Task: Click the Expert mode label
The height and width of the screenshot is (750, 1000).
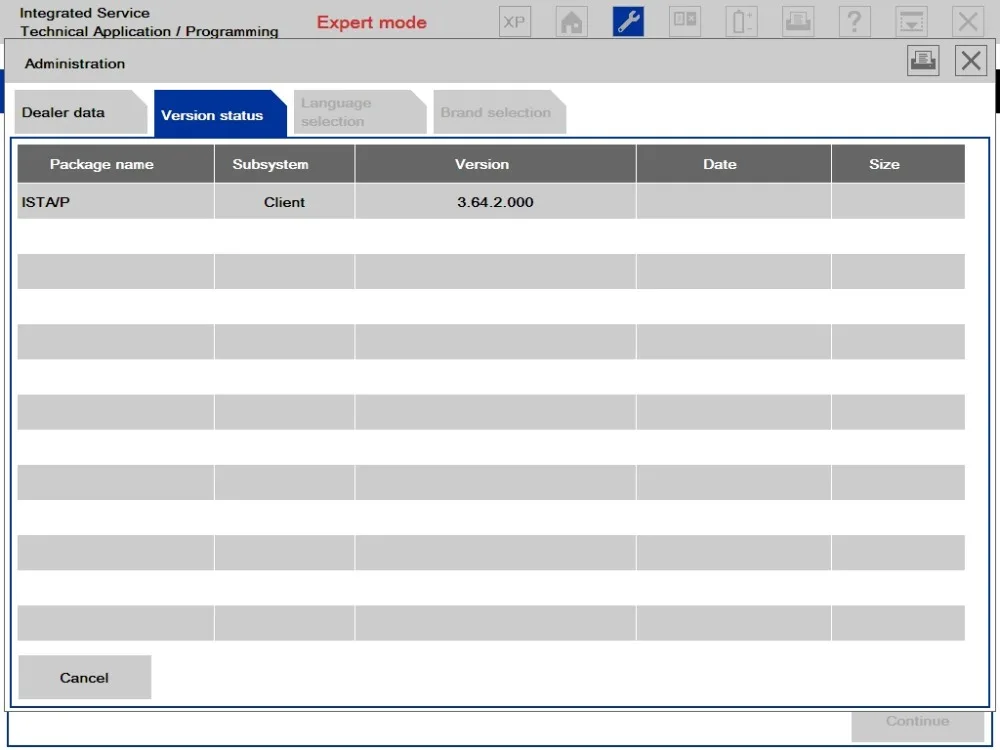Action: (x=371, y=22)
